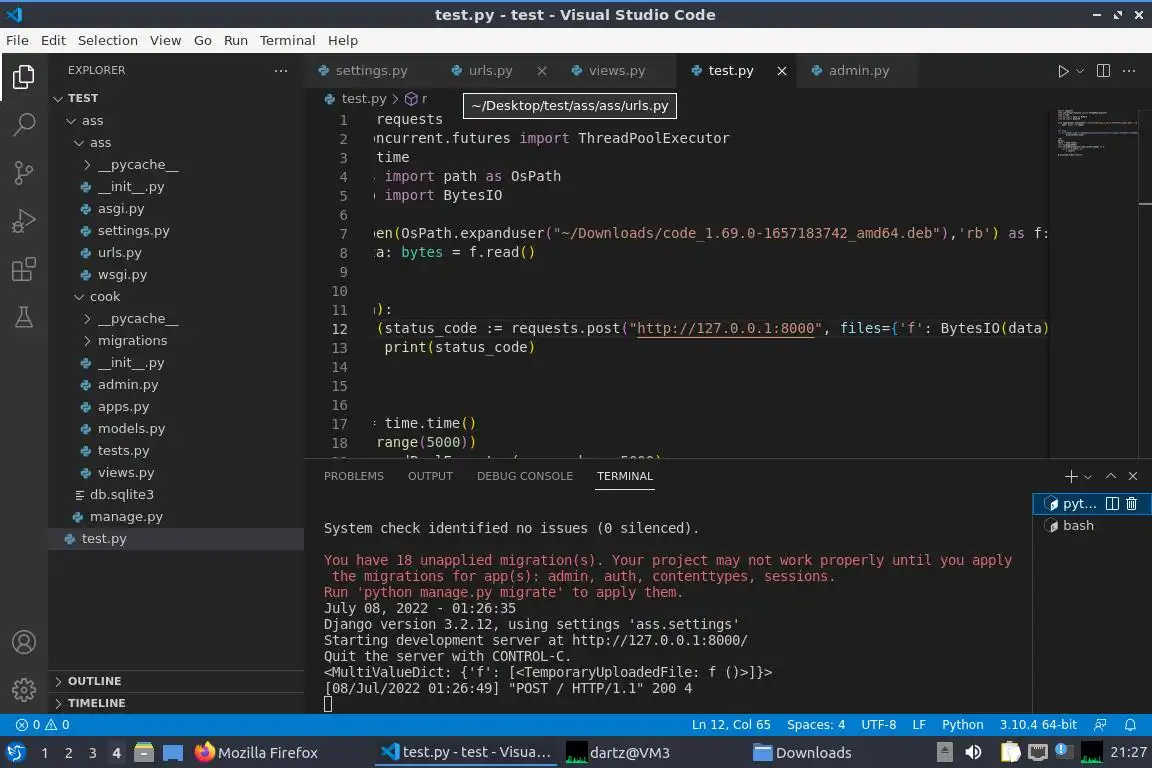The image size is (1152, 768).
Task: Select the bash terminal session
Action: tap(1092, 525)
